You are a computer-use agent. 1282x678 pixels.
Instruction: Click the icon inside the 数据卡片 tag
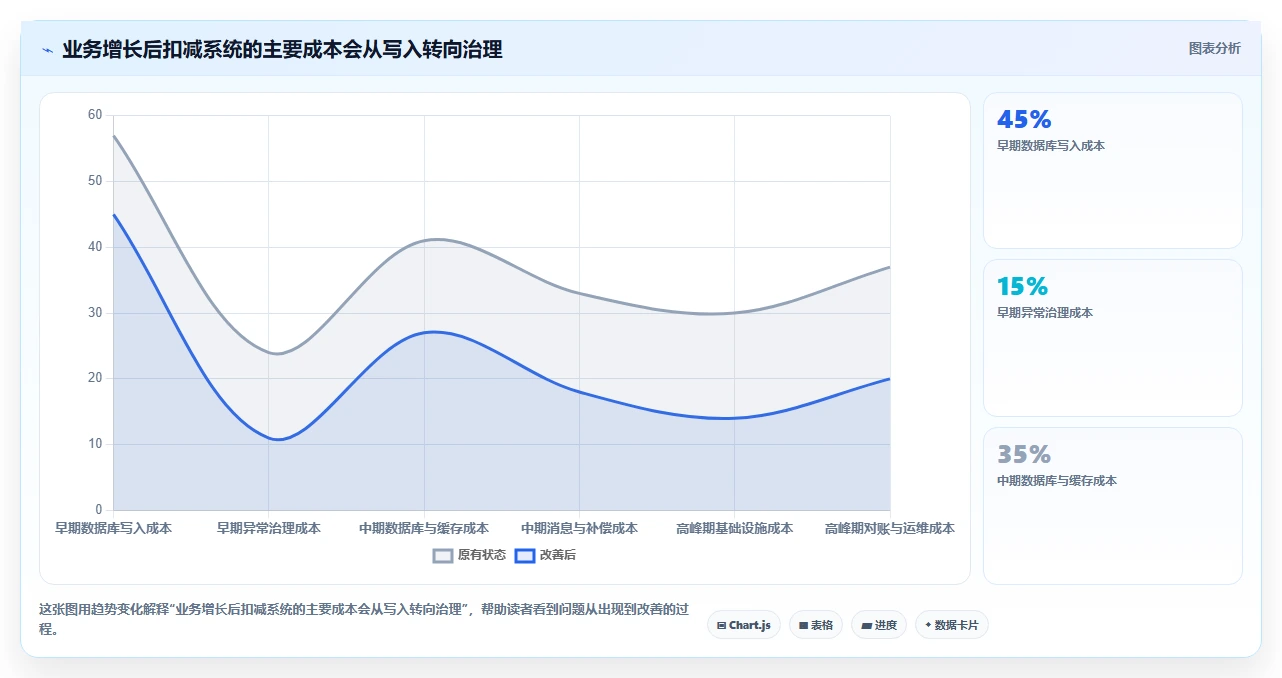tap(928, 625)
